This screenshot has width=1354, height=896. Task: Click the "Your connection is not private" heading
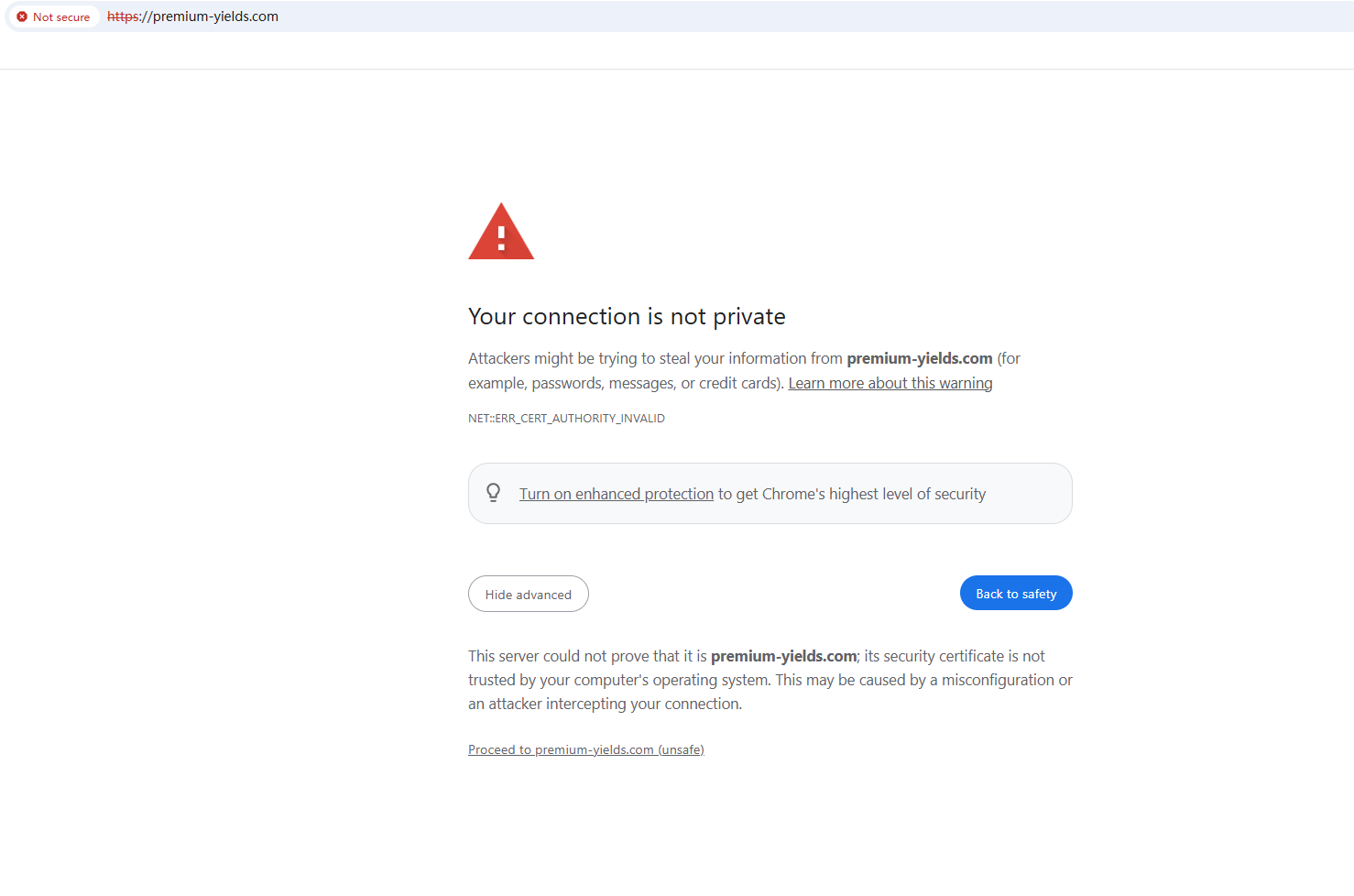click(627, 316)
